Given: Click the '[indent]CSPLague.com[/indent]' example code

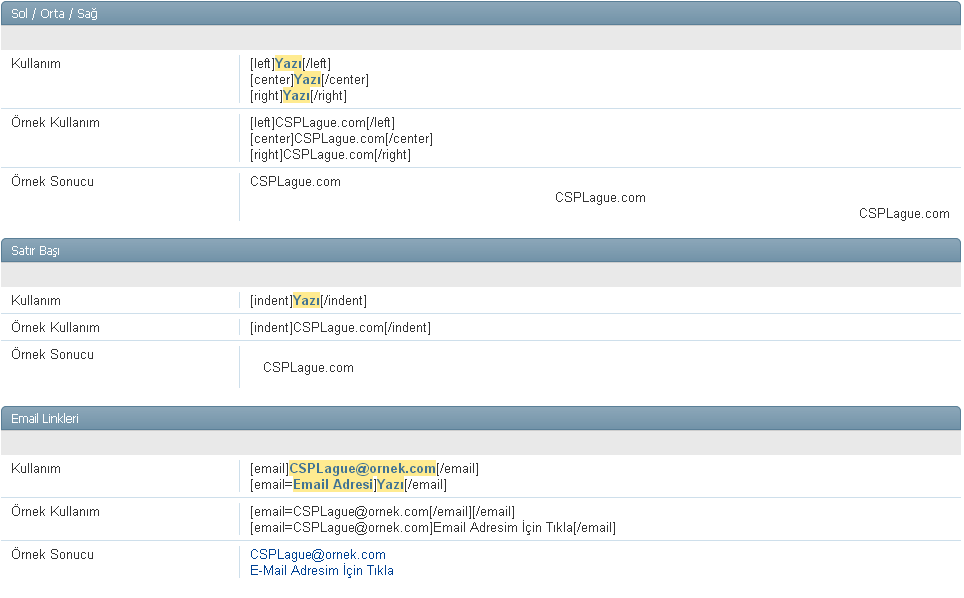Looking at the screenshot, I should coord(340,328).
